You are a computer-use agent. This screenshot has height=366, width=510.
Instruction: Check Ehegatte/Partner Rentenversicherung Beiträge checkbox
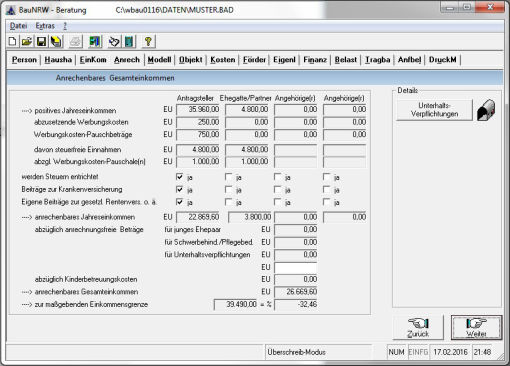pos(229,202)
